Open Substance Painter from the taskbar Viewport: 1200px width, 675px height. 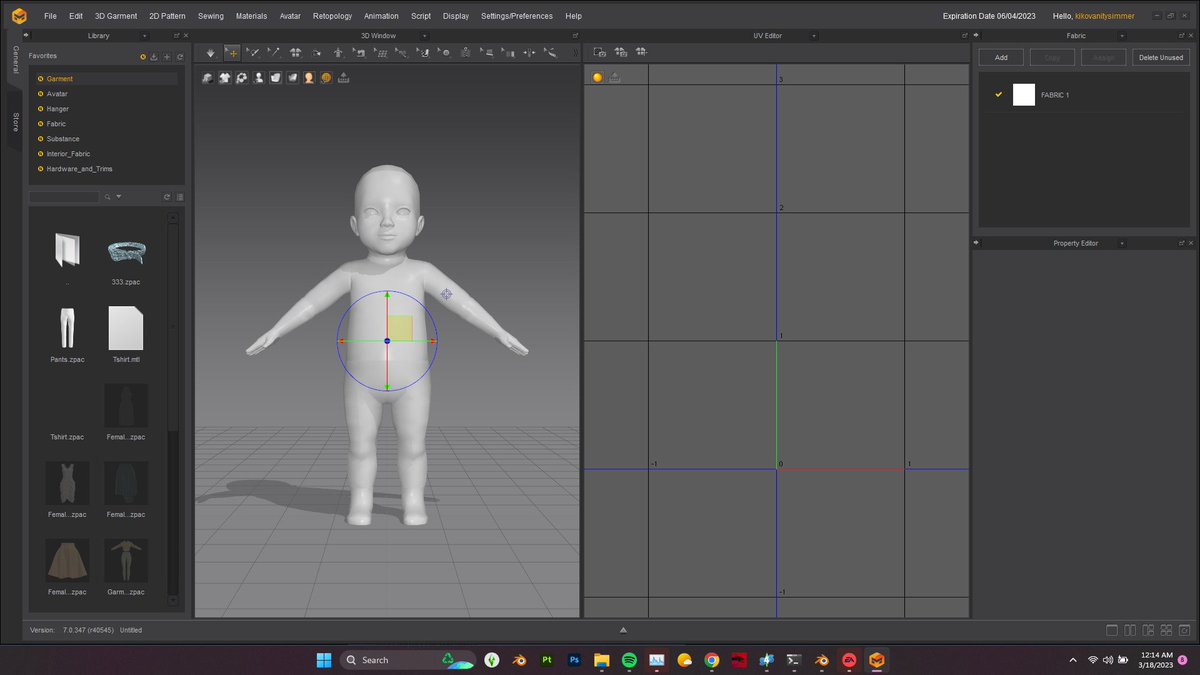[547, 660]
